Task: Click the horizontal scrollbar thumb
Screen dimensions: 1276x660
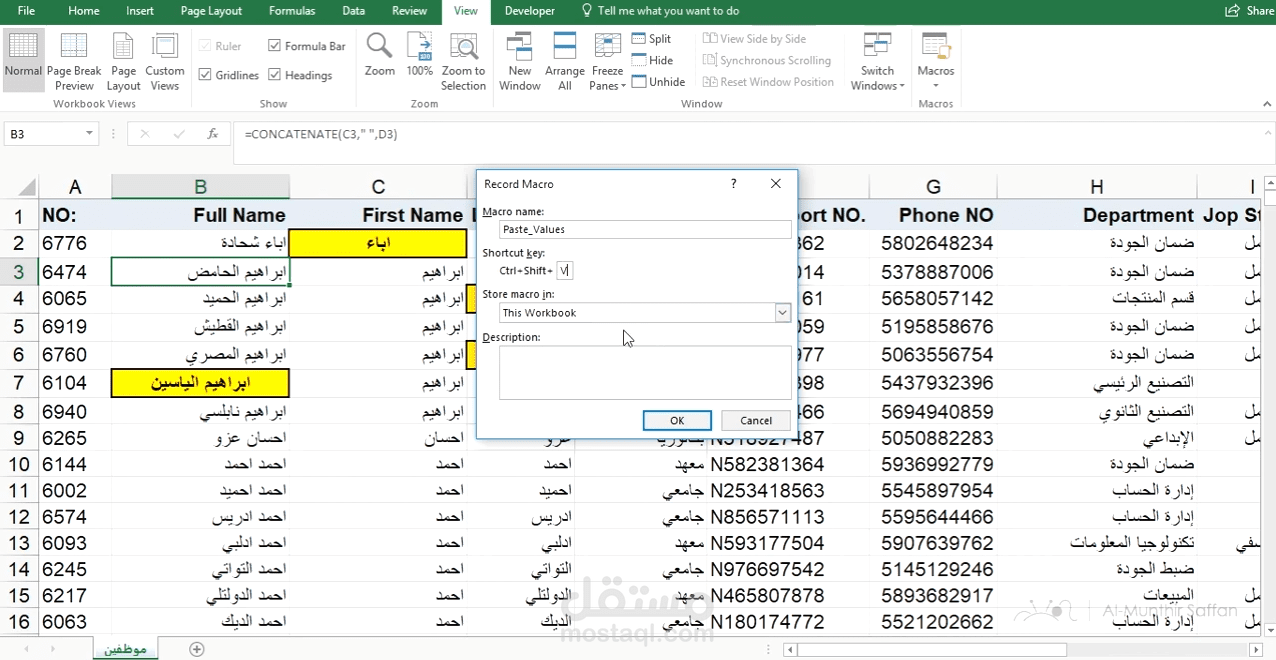Action: click(931, 649)
